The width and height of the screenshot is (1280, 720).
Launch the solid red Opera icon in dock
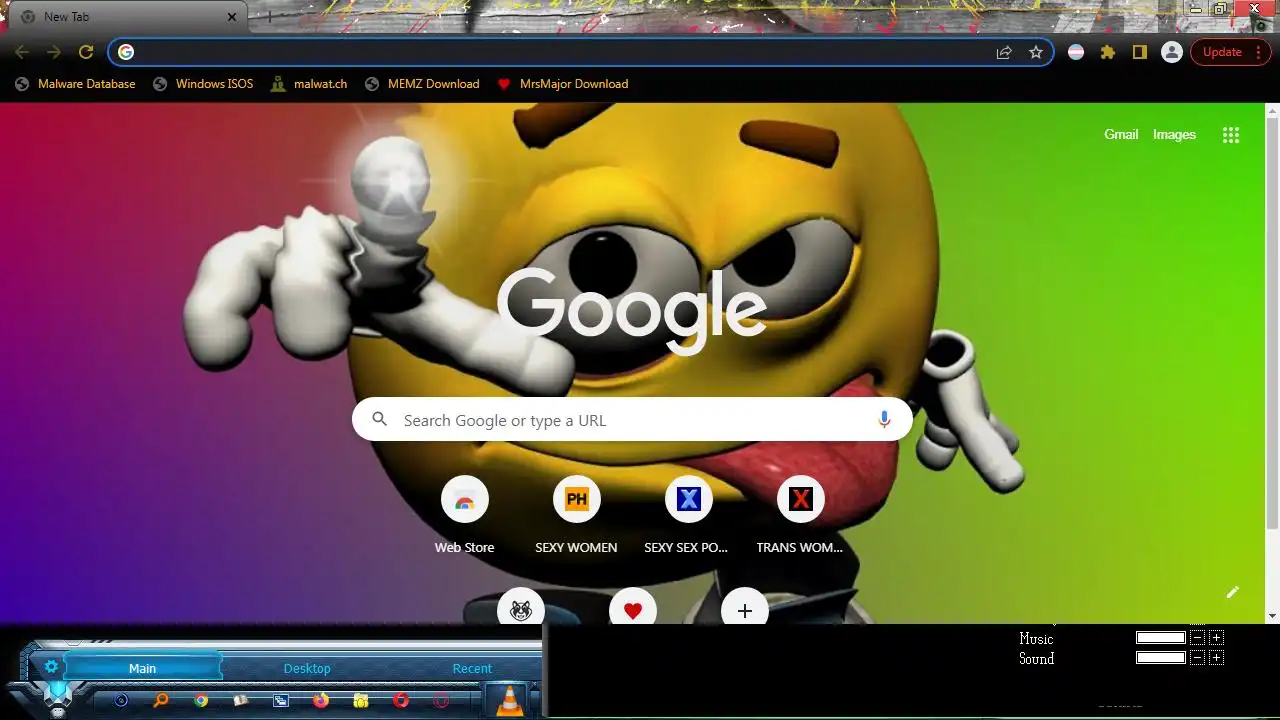tap(401, 701)
